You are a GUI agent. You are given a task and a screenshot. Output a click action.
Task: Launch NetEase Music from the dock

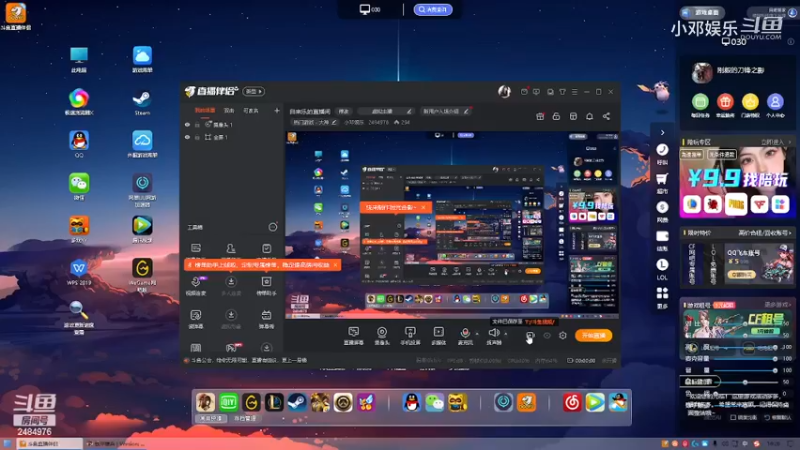tap(572, 403)
